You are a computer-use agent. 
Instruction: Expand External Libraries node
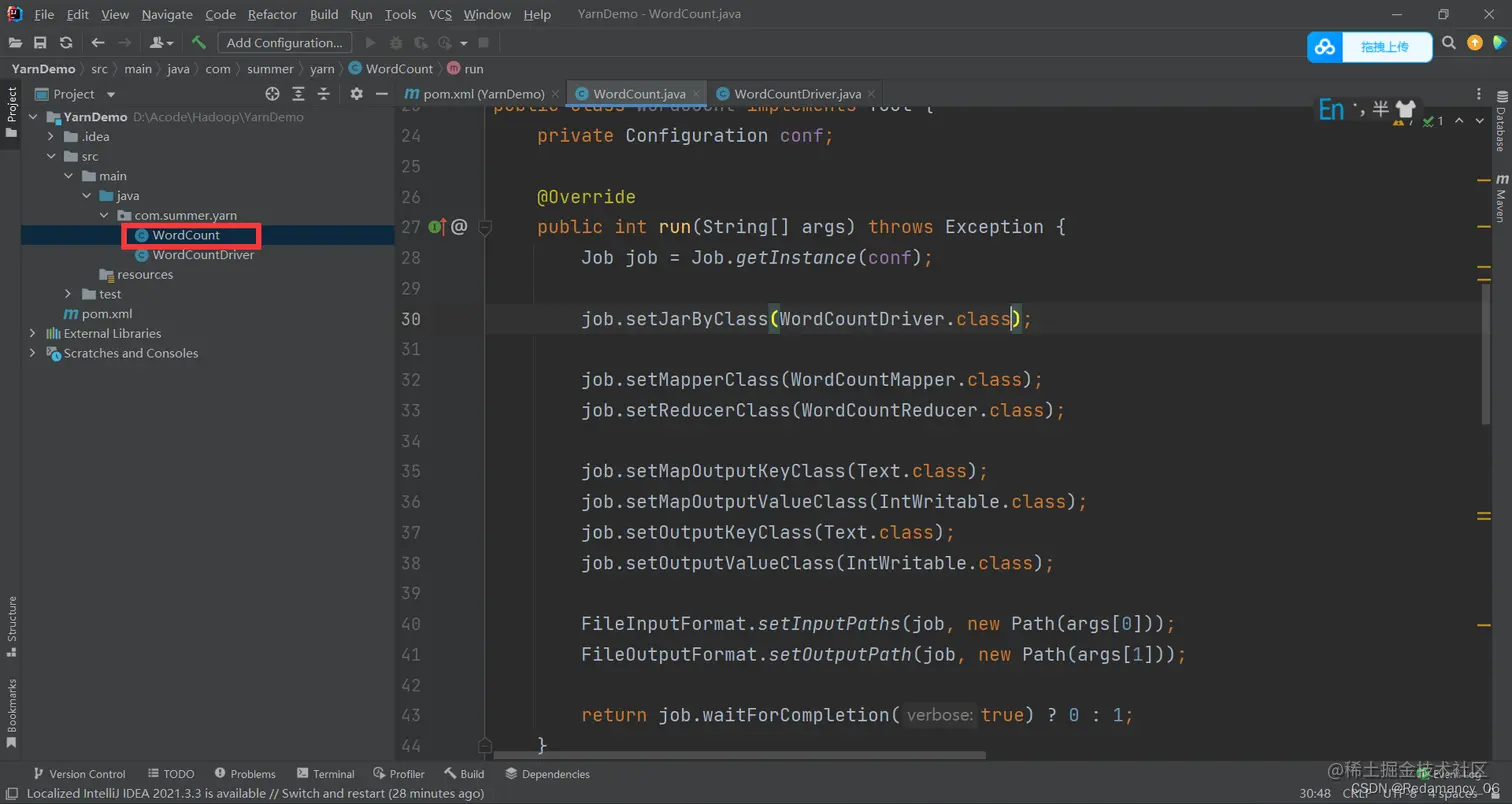pyautogui.click(x=32, y=333)
